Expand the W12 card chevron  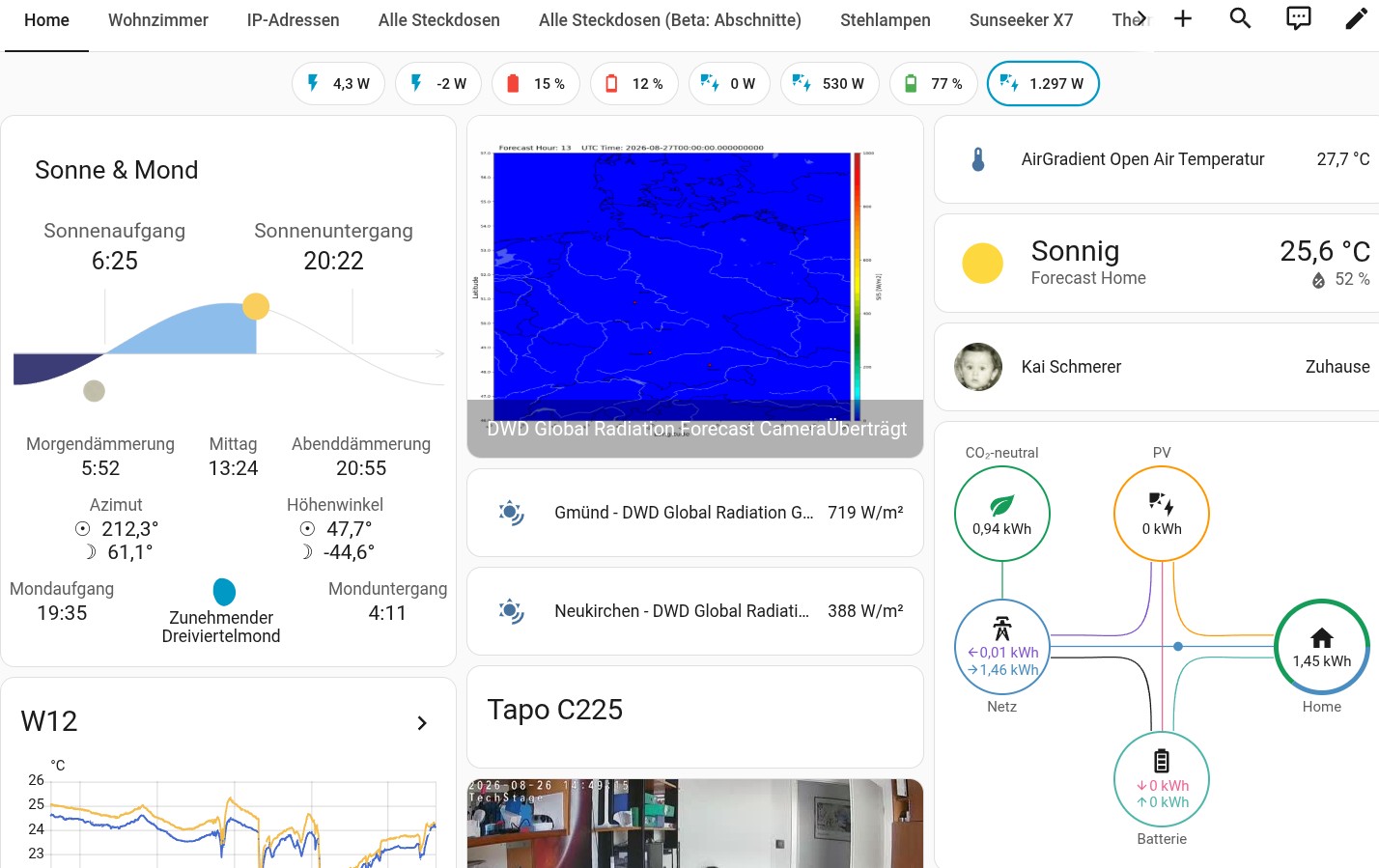coord(422,723)
